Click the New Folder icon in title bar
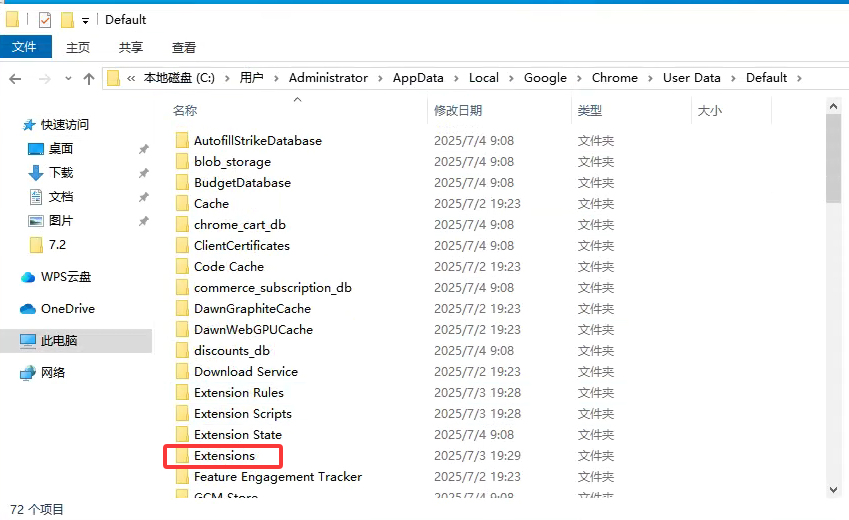The image size is (849, 520). pos(67,19)
